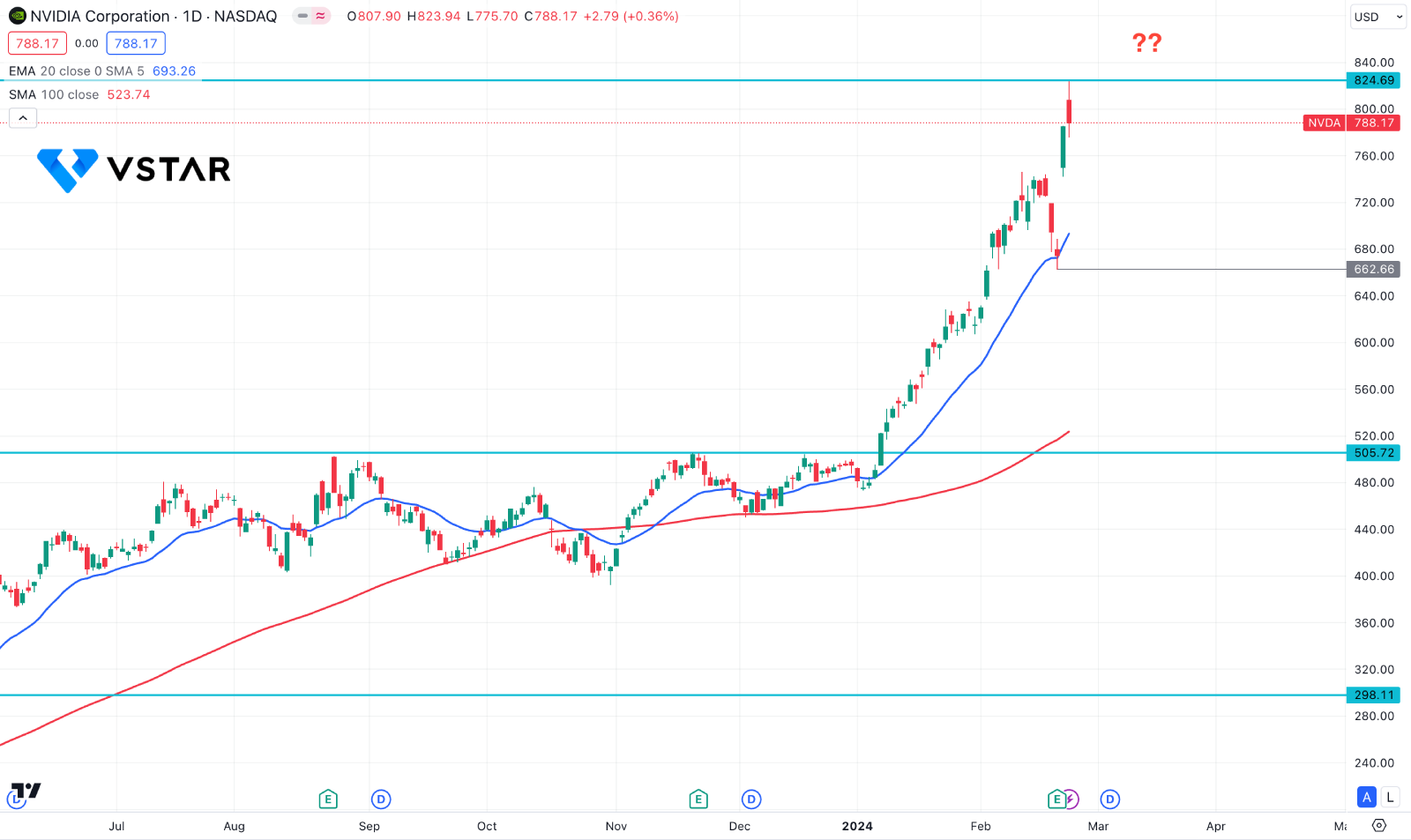Screen dimensions: 1411x840
Task: Click the TradingView logo at bottom left
Action: 26,791
